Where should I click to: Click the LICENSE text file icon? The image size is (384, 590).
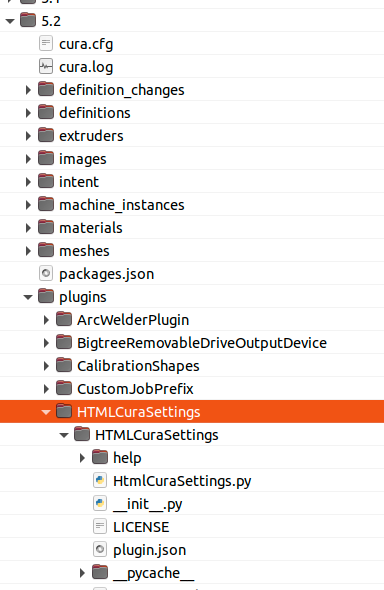tap(100, 526)
